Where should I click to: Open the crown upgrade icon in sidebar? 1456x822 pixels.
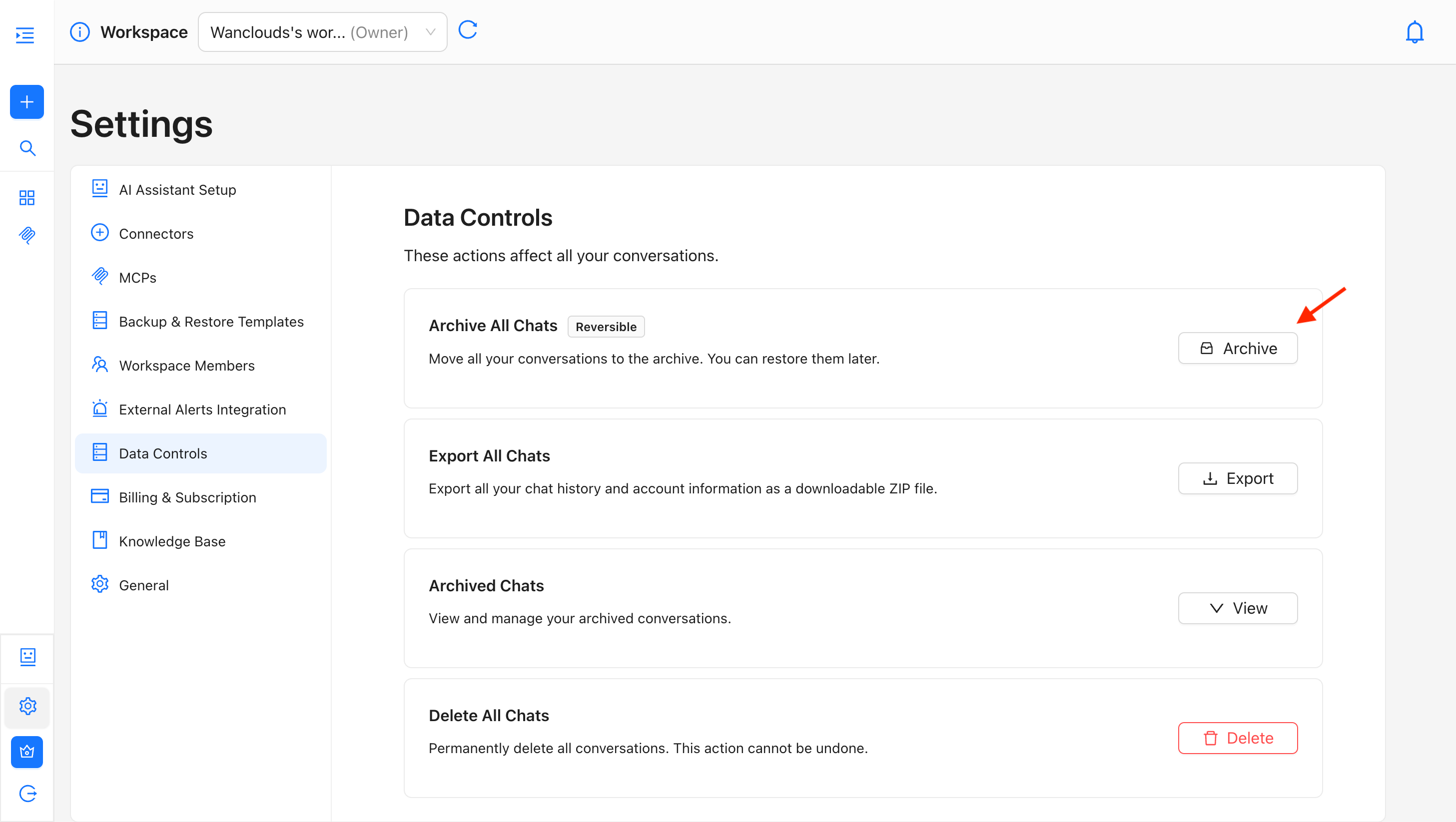tap(26, 752)
